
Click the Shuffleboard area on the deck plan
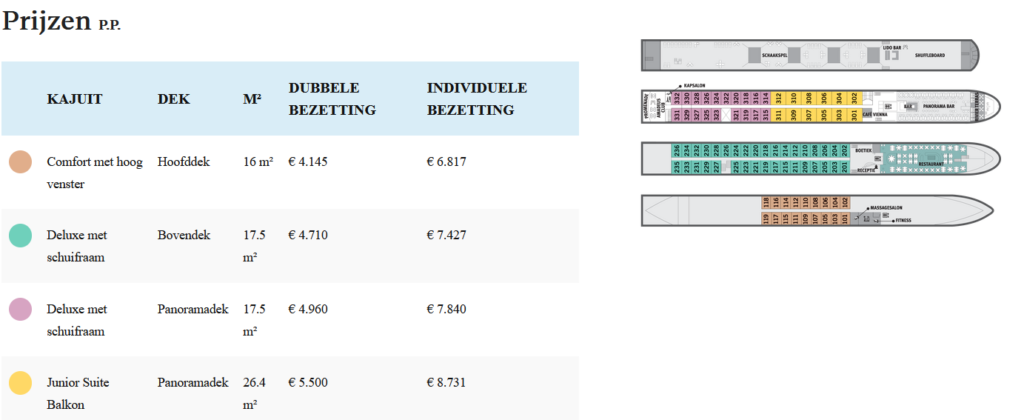pos(931,55)
